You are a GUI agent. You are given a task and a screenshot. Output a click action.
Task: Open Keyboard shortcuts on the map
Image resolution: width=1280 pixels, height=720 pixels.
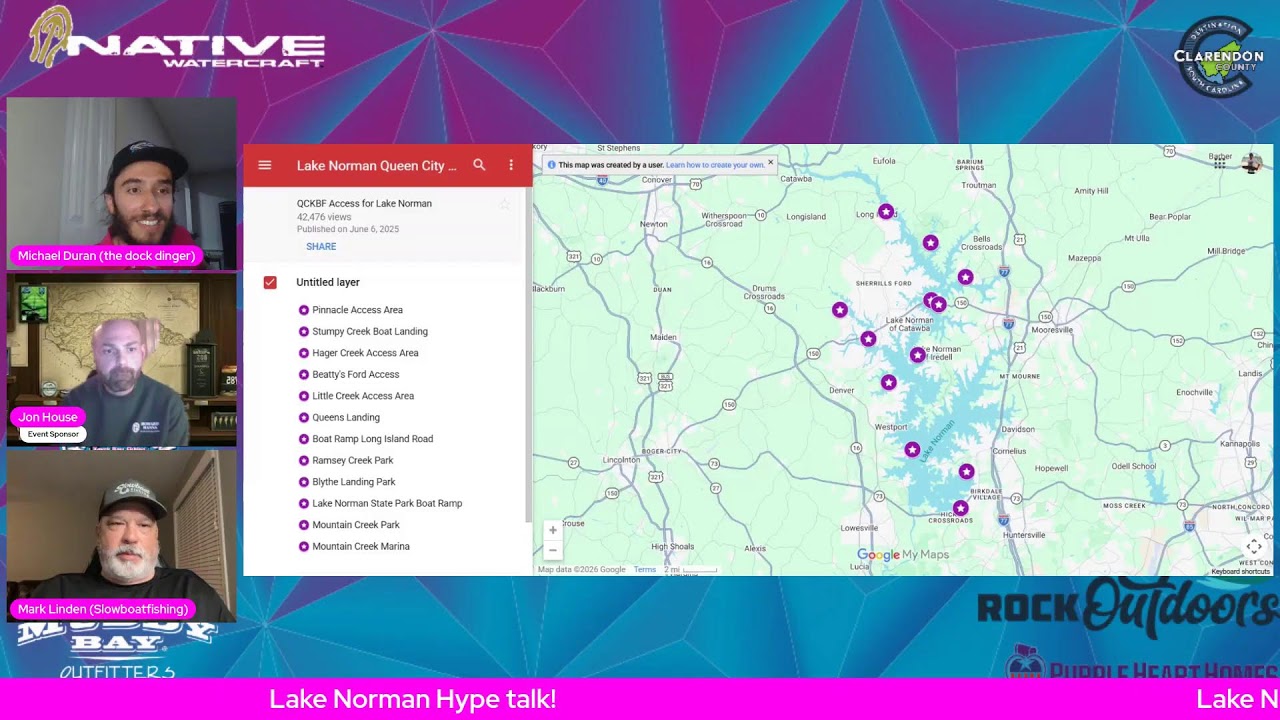1240,571
